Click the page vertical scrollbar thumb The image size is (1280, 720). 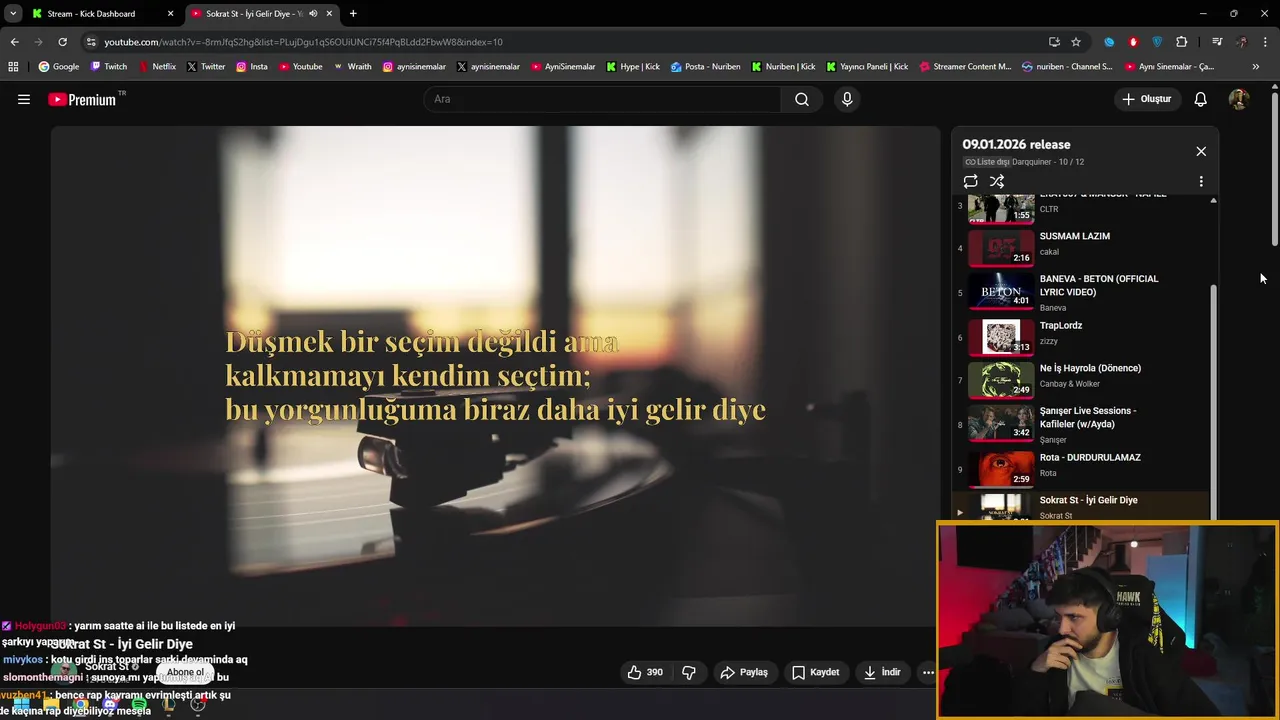click(x=1275, y=168)
